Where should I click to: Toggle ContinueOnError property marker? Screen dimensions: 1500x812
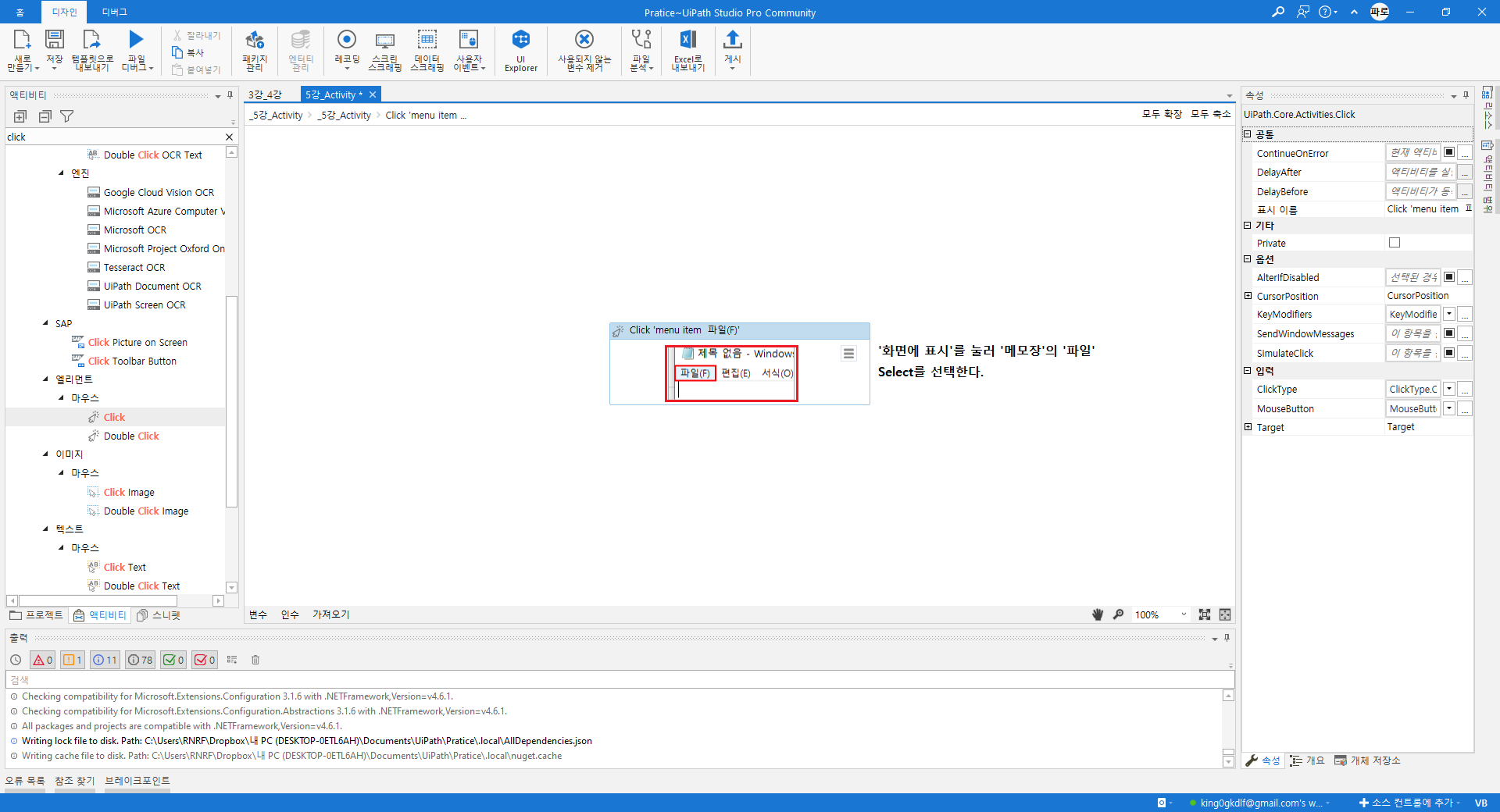(1449, 152)
